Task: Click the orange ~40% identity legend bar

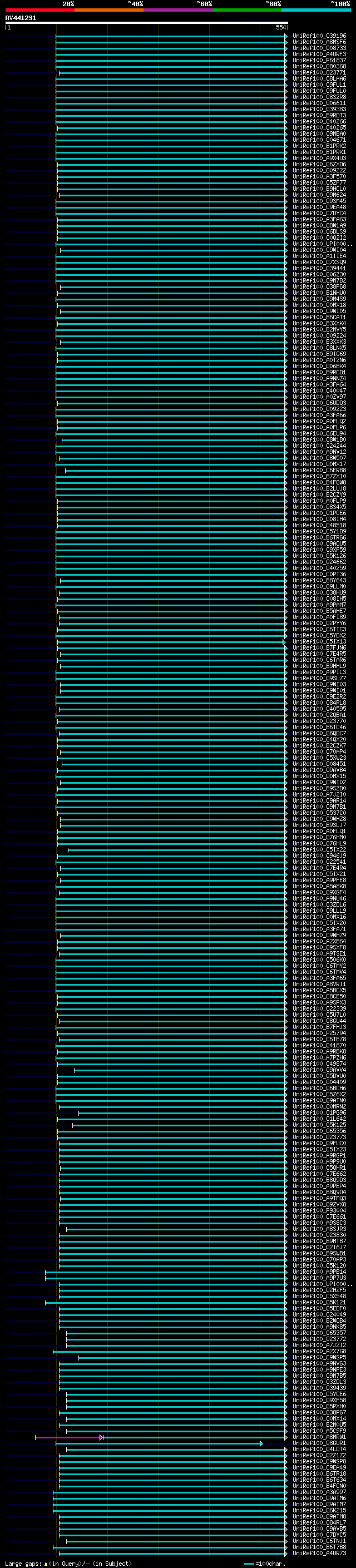Action: pyautogui.click(x=109, y=10)
